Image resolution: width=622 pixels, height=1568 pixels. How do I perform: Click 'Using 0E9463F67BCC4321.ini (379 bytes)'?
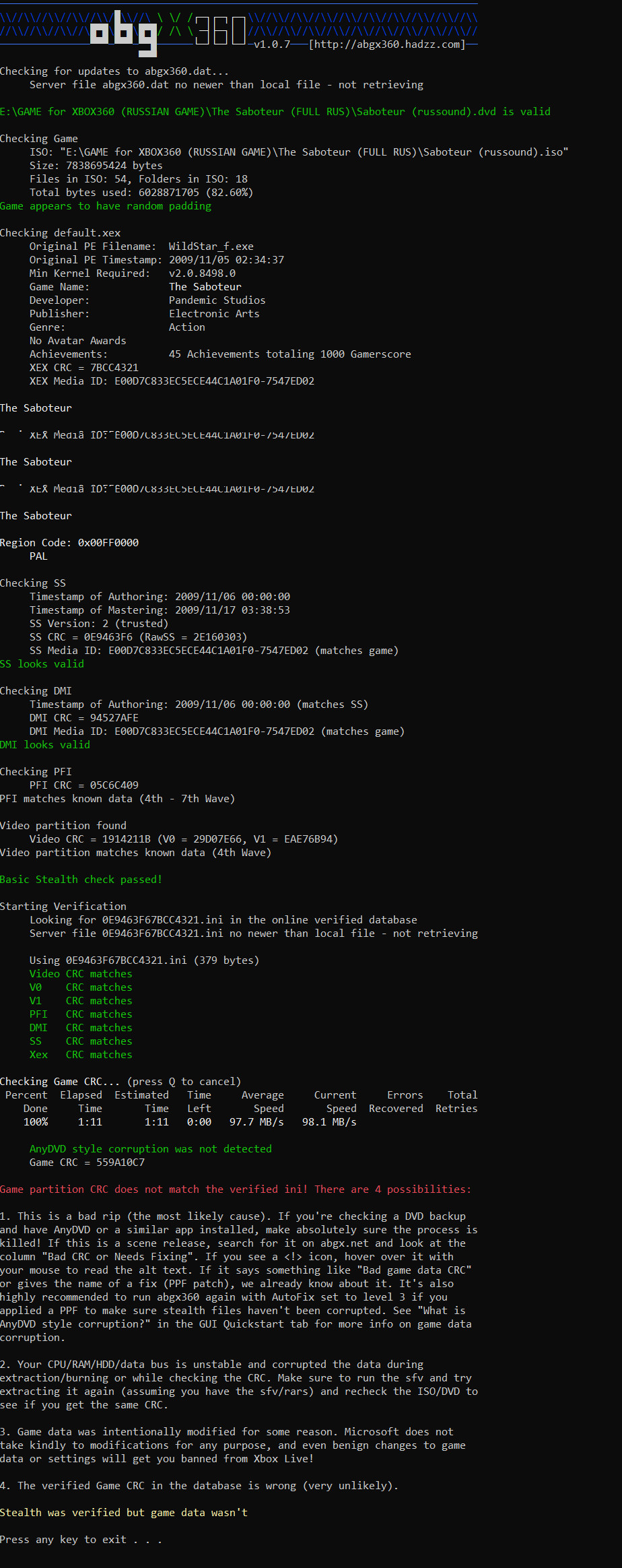click(x=145, y=960)
